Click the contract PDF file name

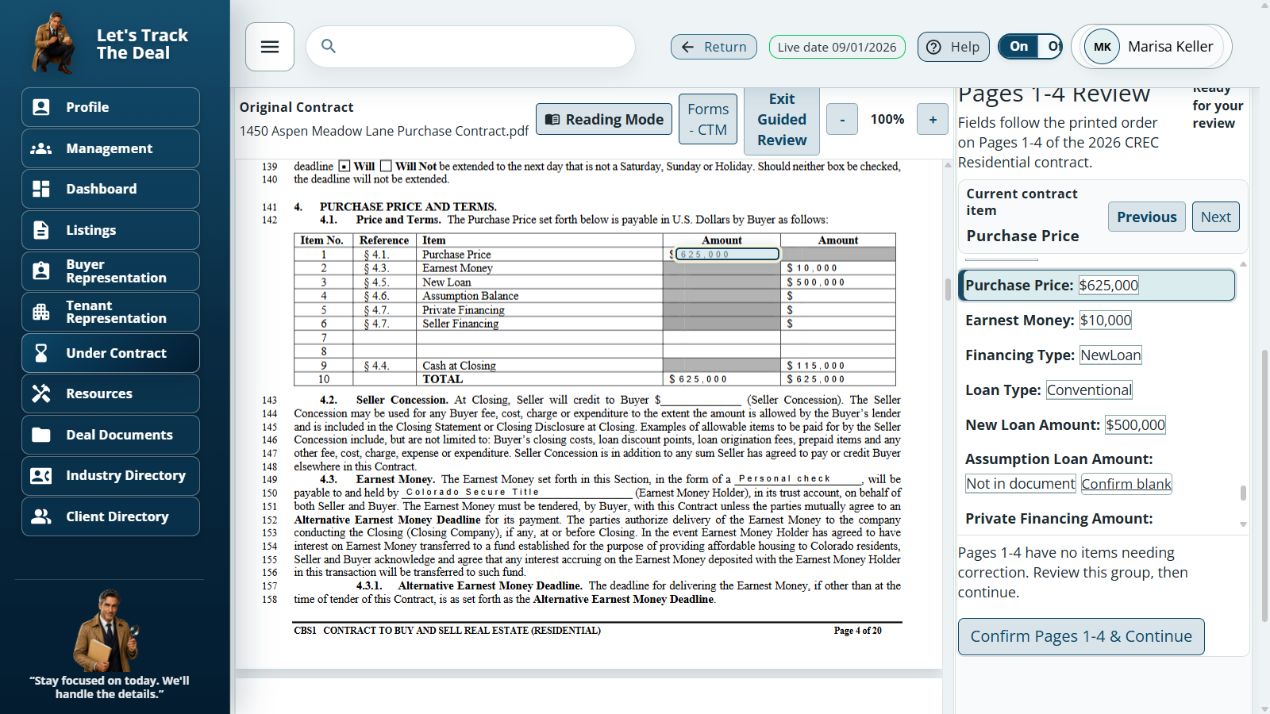point(384,131)
